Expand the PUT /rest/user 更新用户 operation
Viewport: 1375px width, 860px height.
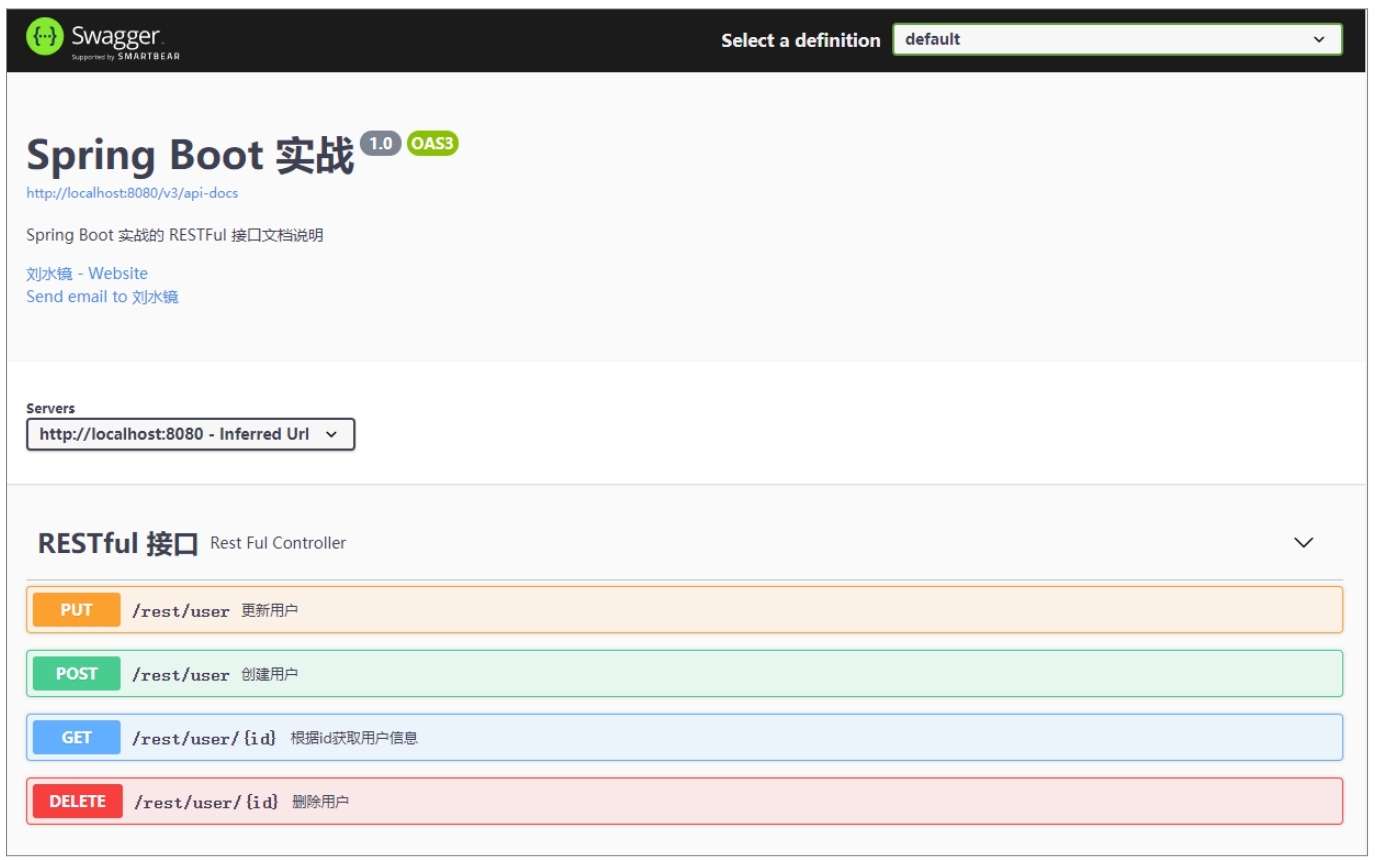[684, 610]
